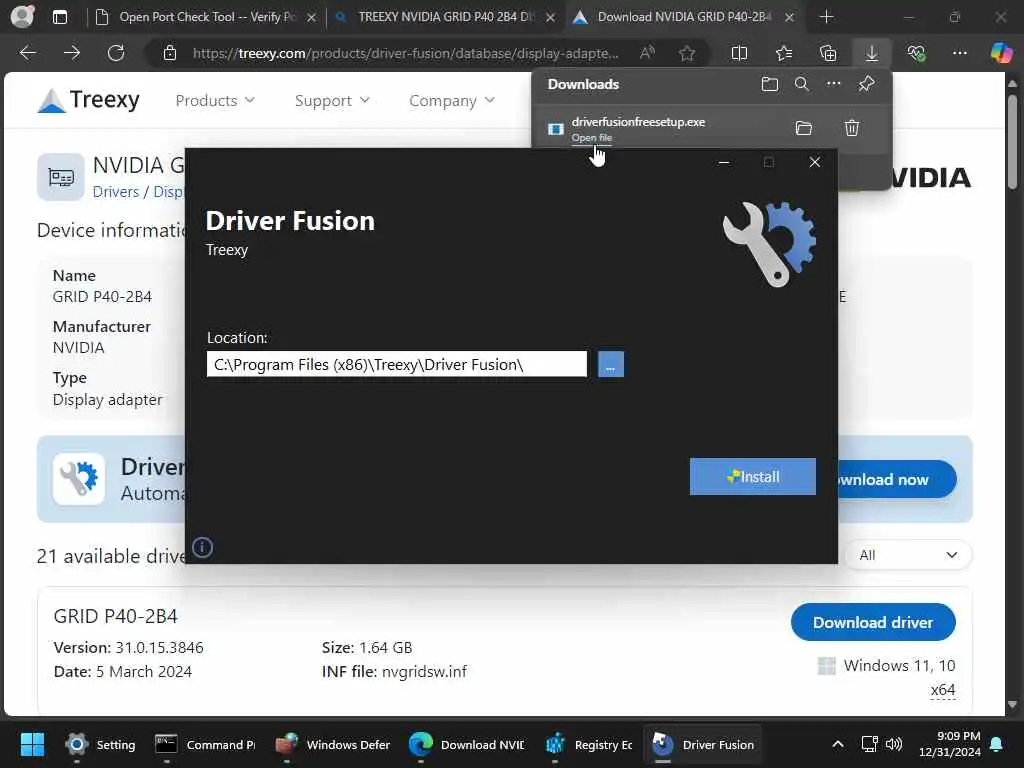Expand the Company menu
1024x768 pixels.
pos(452,101)
